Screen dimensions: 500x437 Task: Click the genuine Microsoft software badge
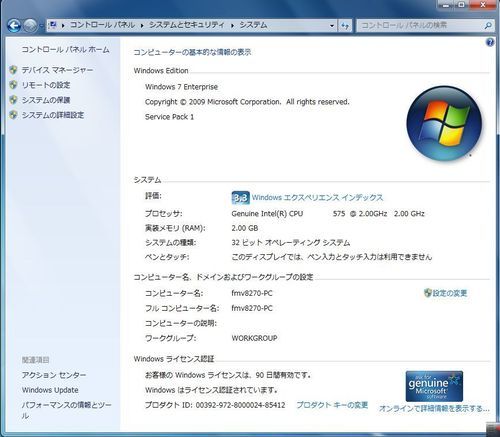434,386
